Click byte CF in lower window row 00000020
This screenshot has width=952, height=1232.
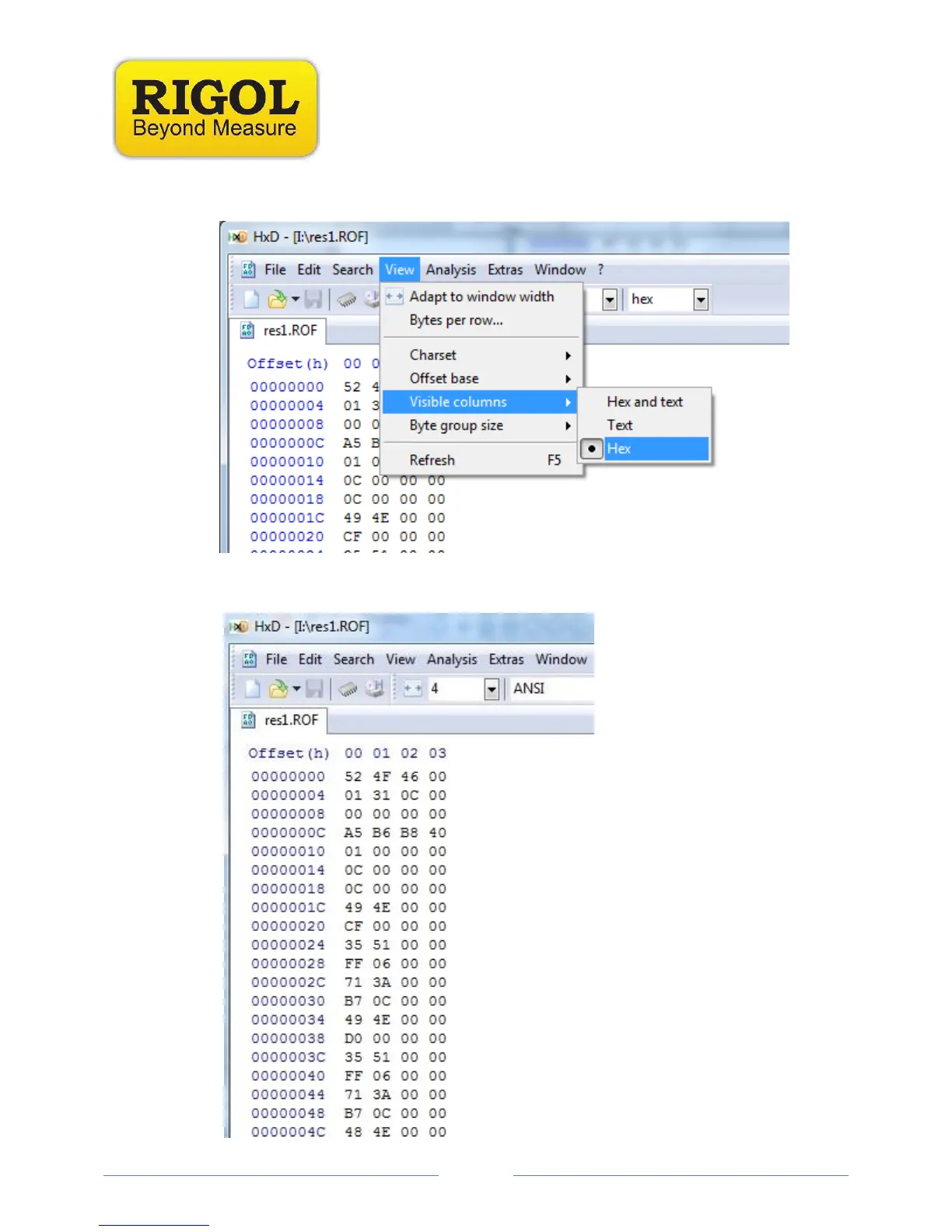click(x=353, y=926)
